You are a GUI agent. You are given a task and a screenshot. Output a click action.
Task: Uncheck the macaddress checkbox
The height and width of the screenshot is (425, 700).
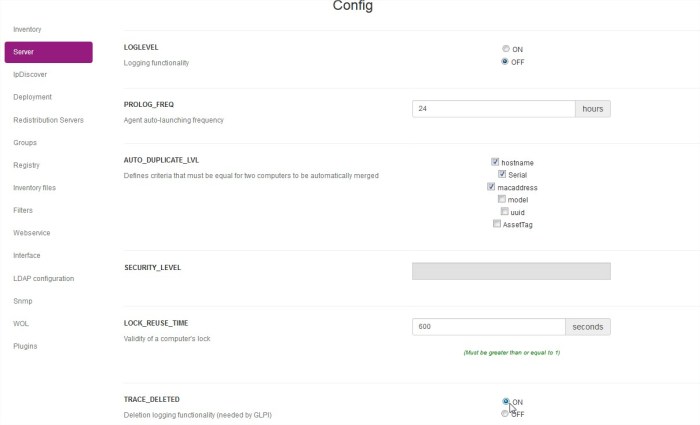[491, 187]
